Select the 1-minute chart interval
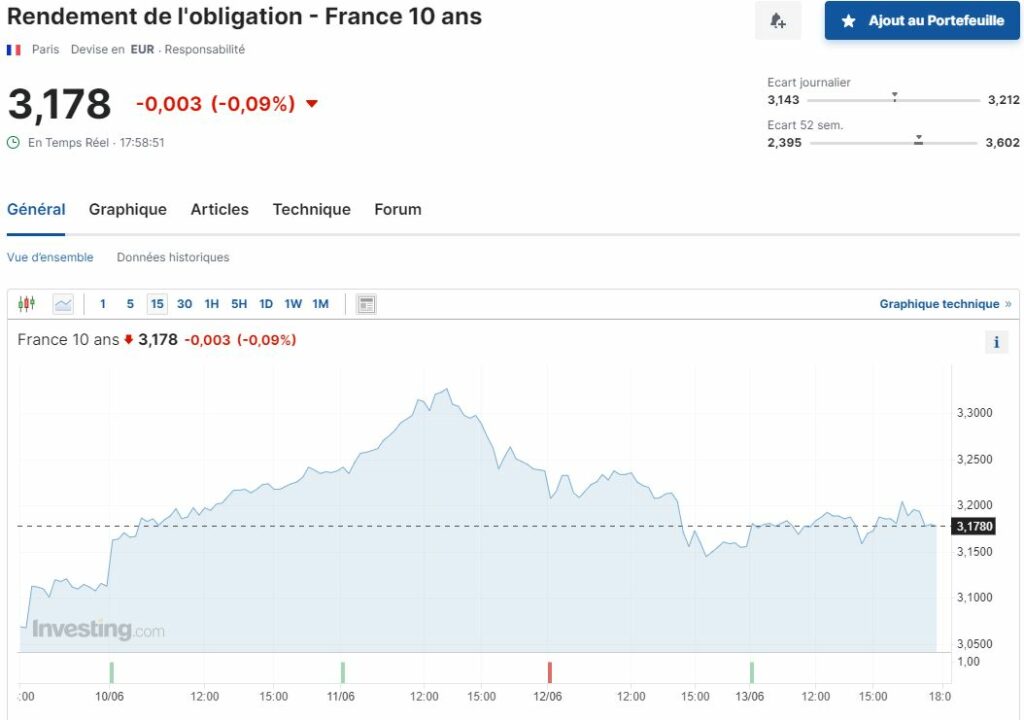 103,304
